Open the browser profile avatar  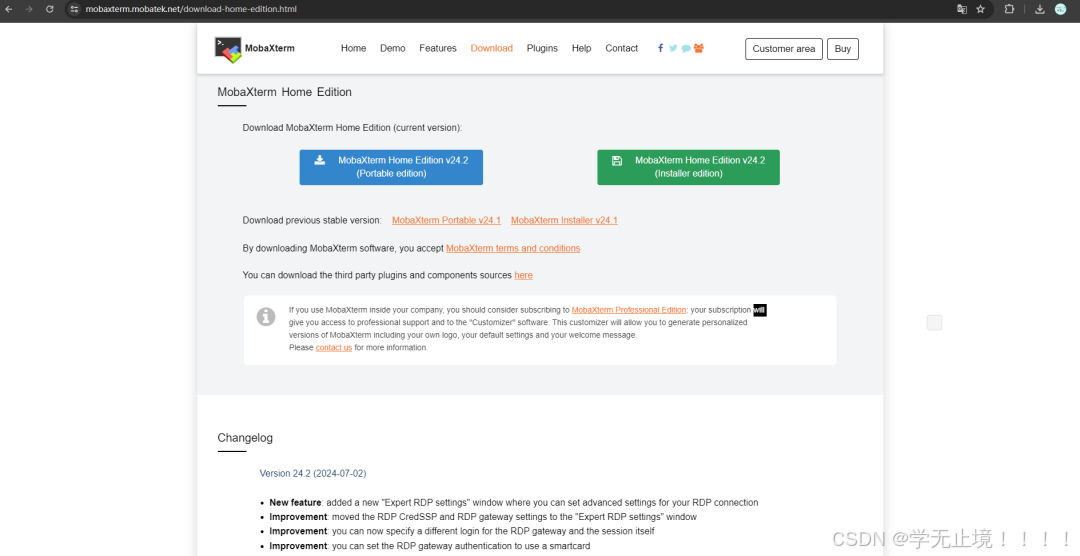pos(1061,9)
